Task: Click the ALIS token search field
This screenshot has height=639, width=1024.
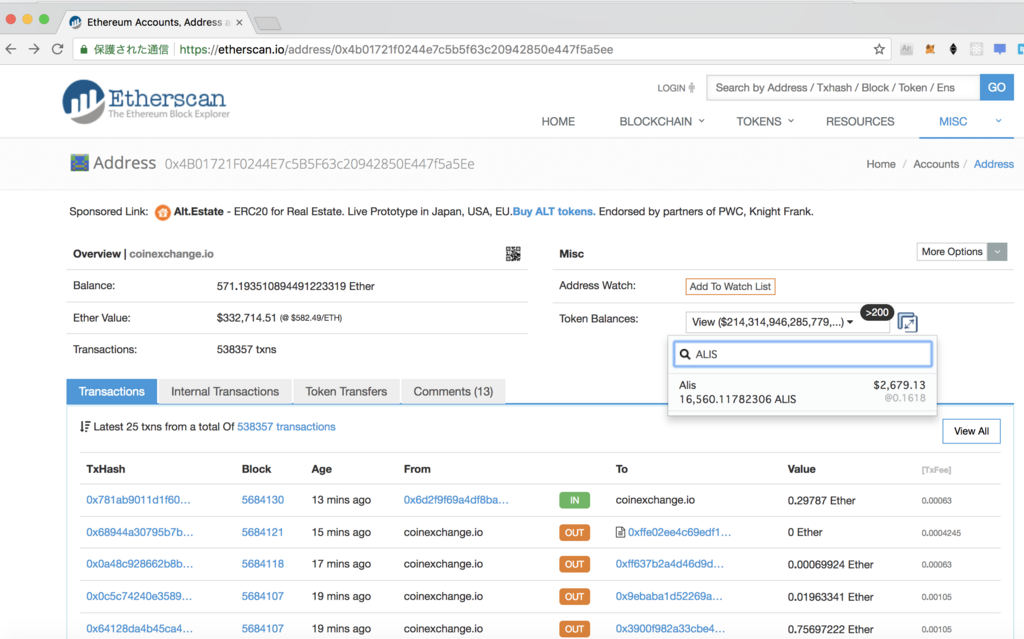Action: click(x=803, y=354)
